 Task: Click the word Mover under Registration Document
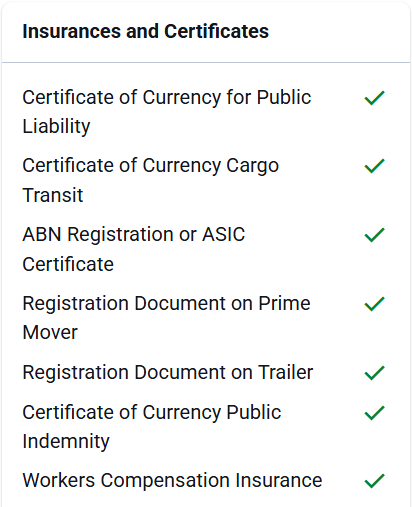(x=50, y=332)
